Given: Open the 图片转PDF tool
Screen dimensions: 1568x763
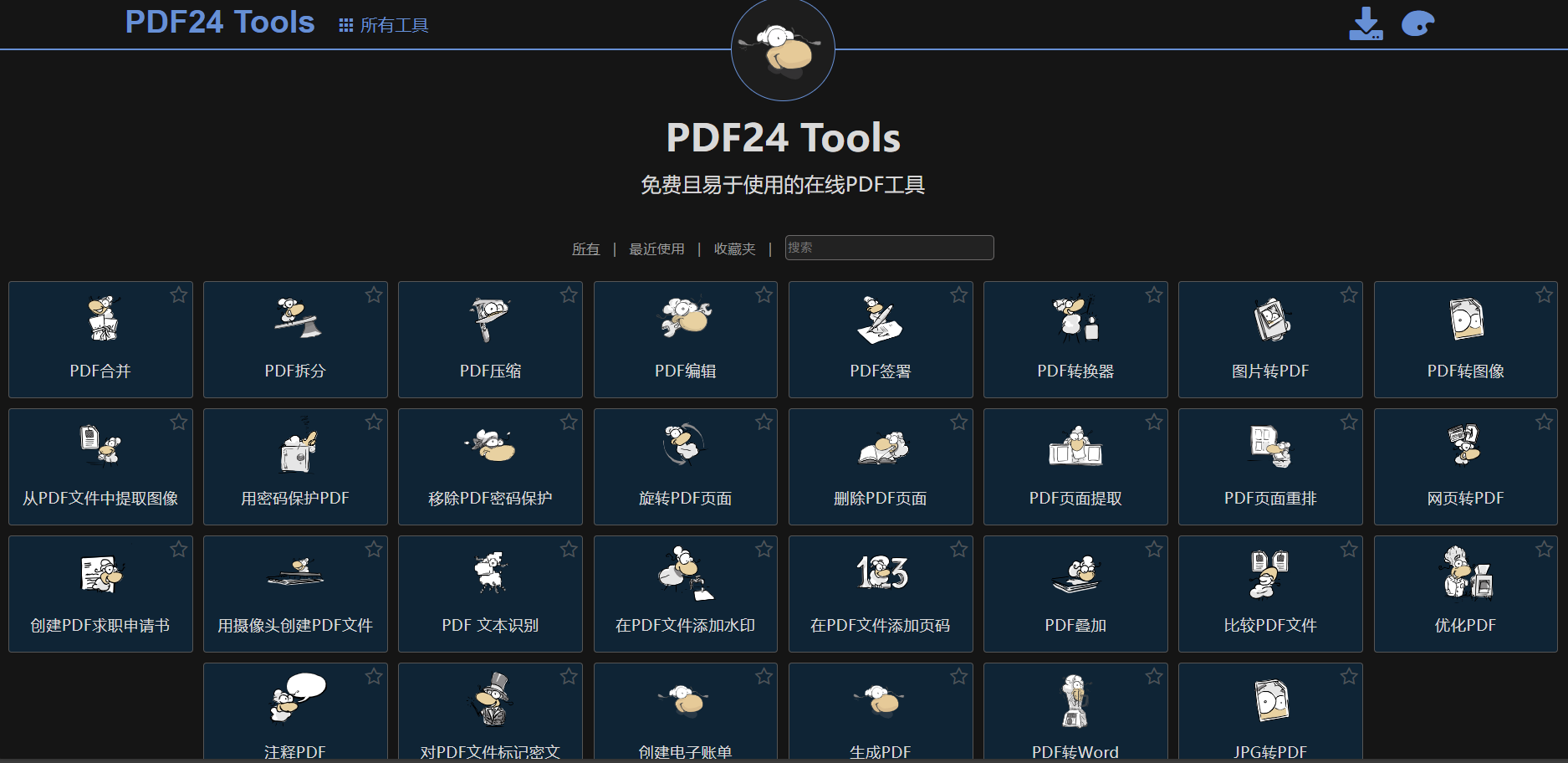Looking at the screenshot, I should click(1270, 340).
